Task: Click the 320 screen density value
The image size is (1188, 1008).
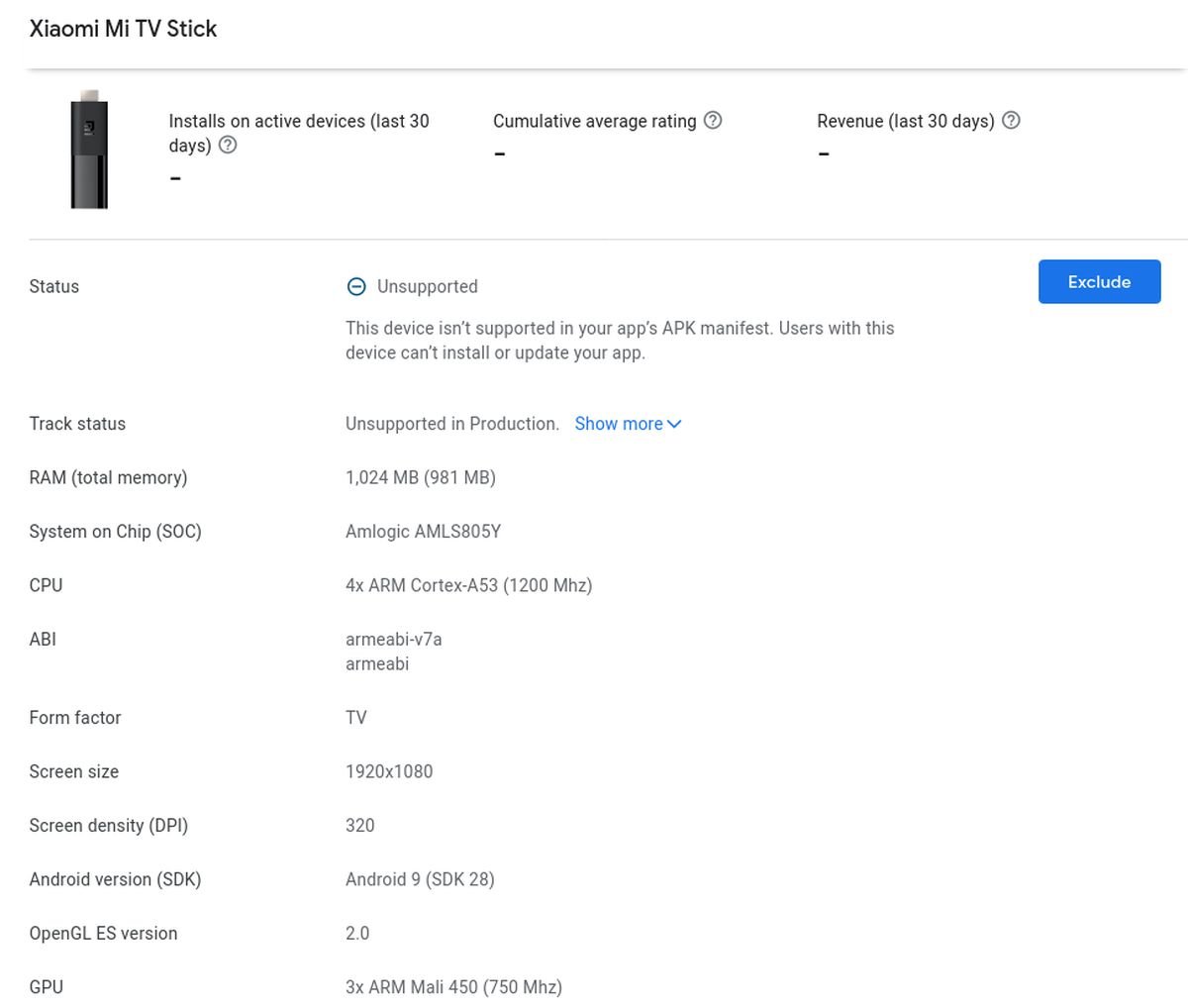Action: tap(359, 826)
